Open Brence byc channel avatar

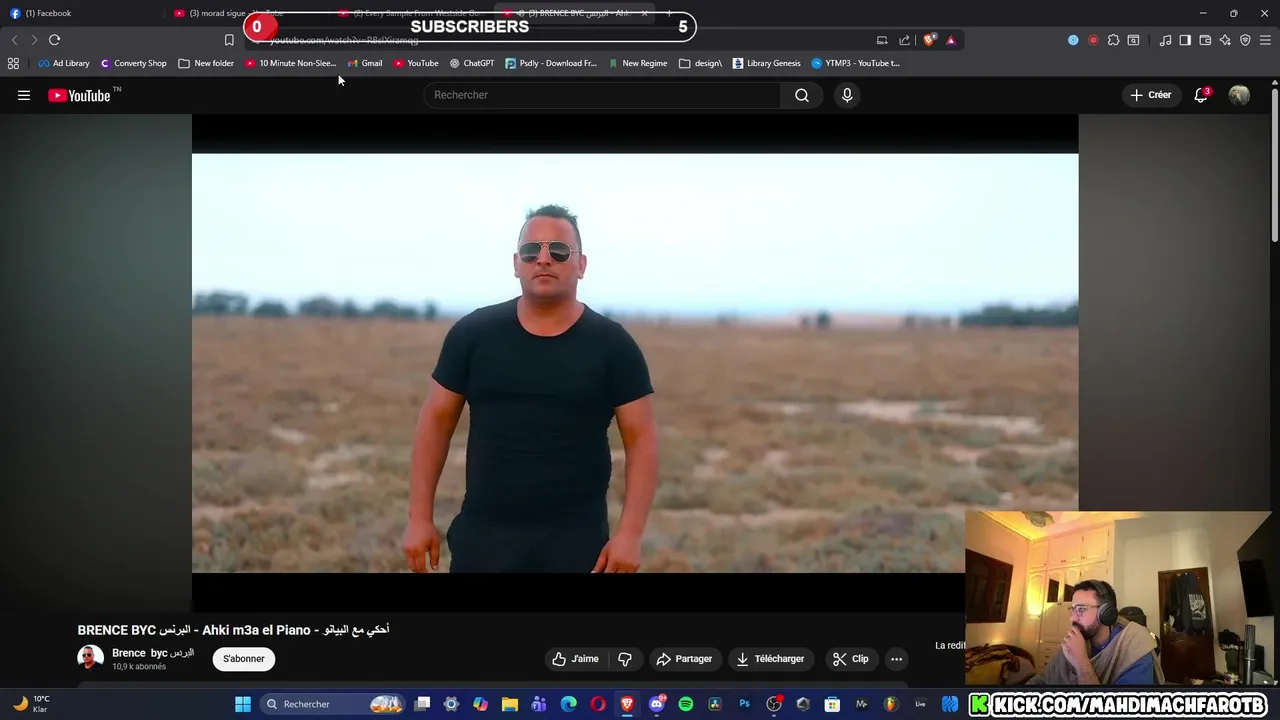(90, 658)
